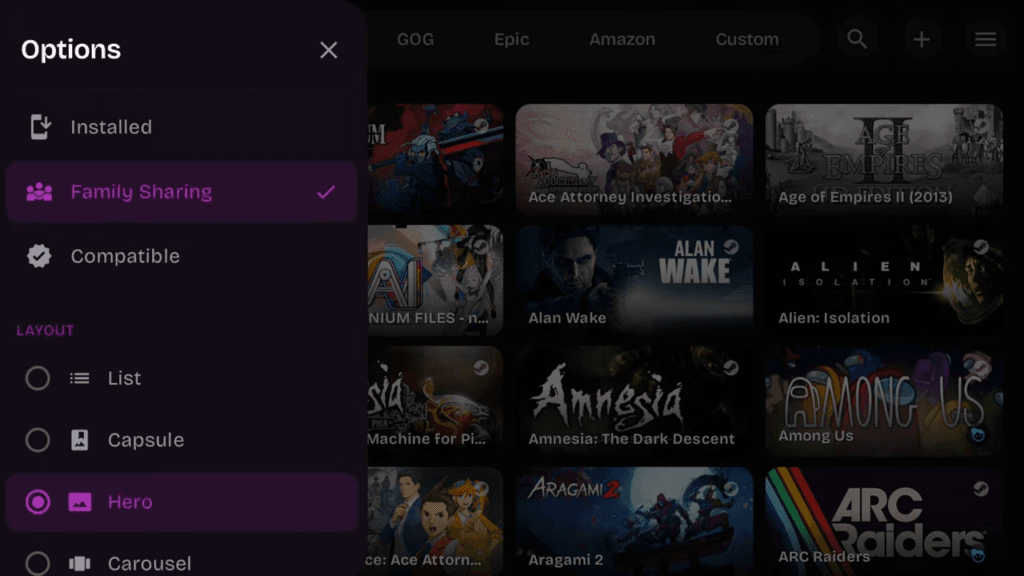The height and width of the screenshot is (576, 1024).
Task: Open the Aragami 2 game card
Action: [x=634, y=522]
